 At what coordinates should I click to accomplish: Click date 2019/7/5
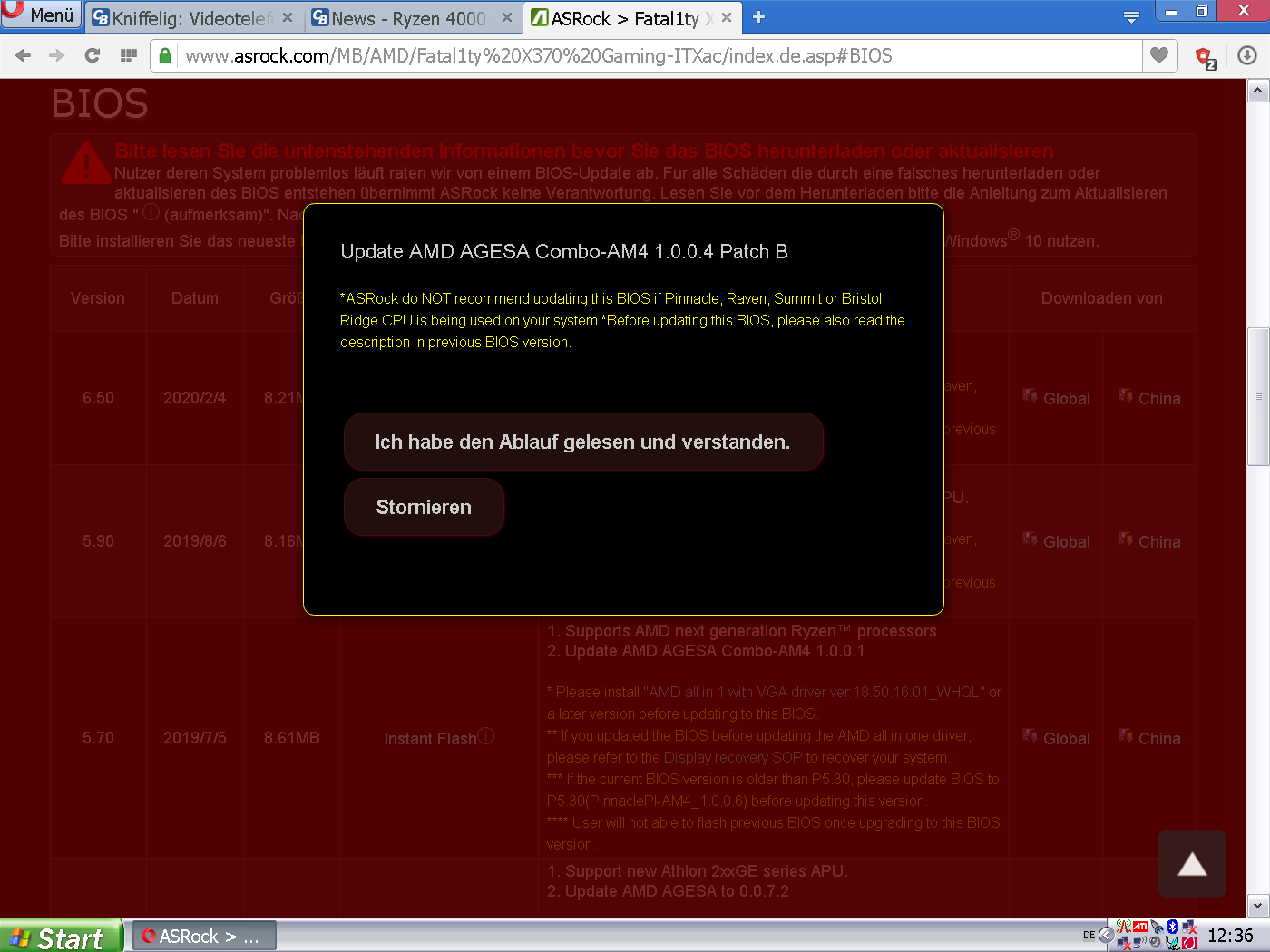[195, 738]
